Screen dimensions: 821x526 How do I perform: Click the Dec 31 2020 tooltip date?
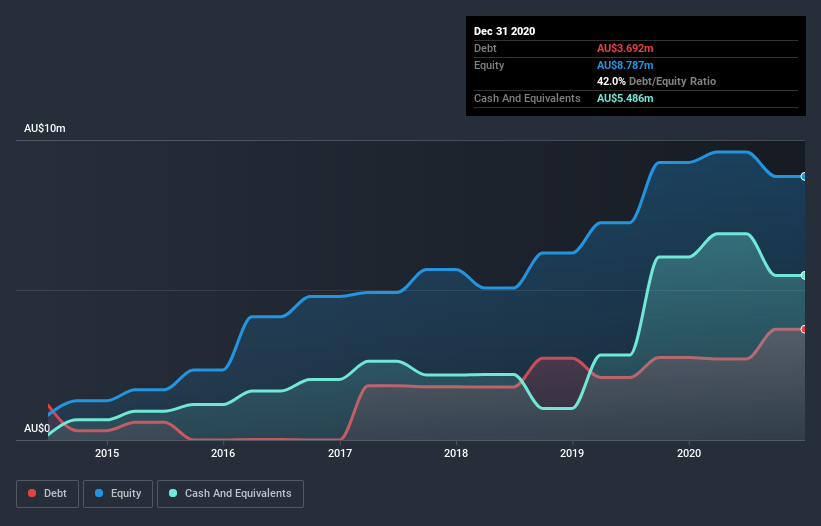[x=504, y=31]
